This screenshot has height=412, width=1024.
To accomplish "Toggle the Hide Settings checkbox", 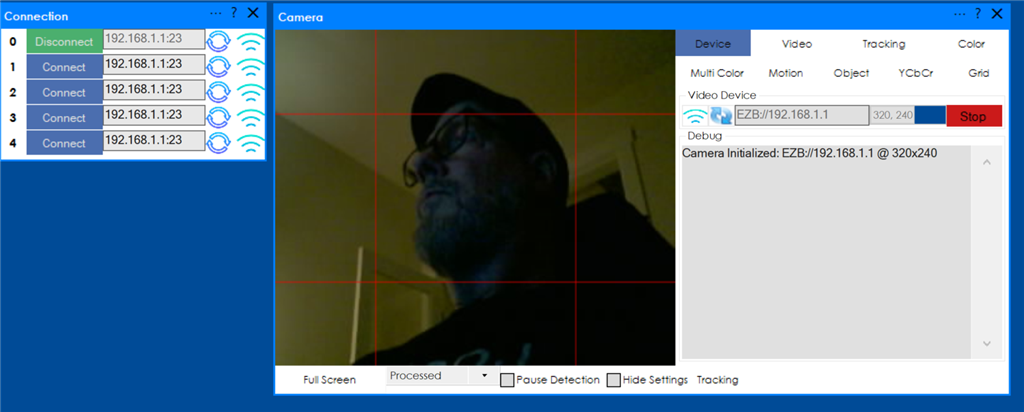I will tap(613, 380).
